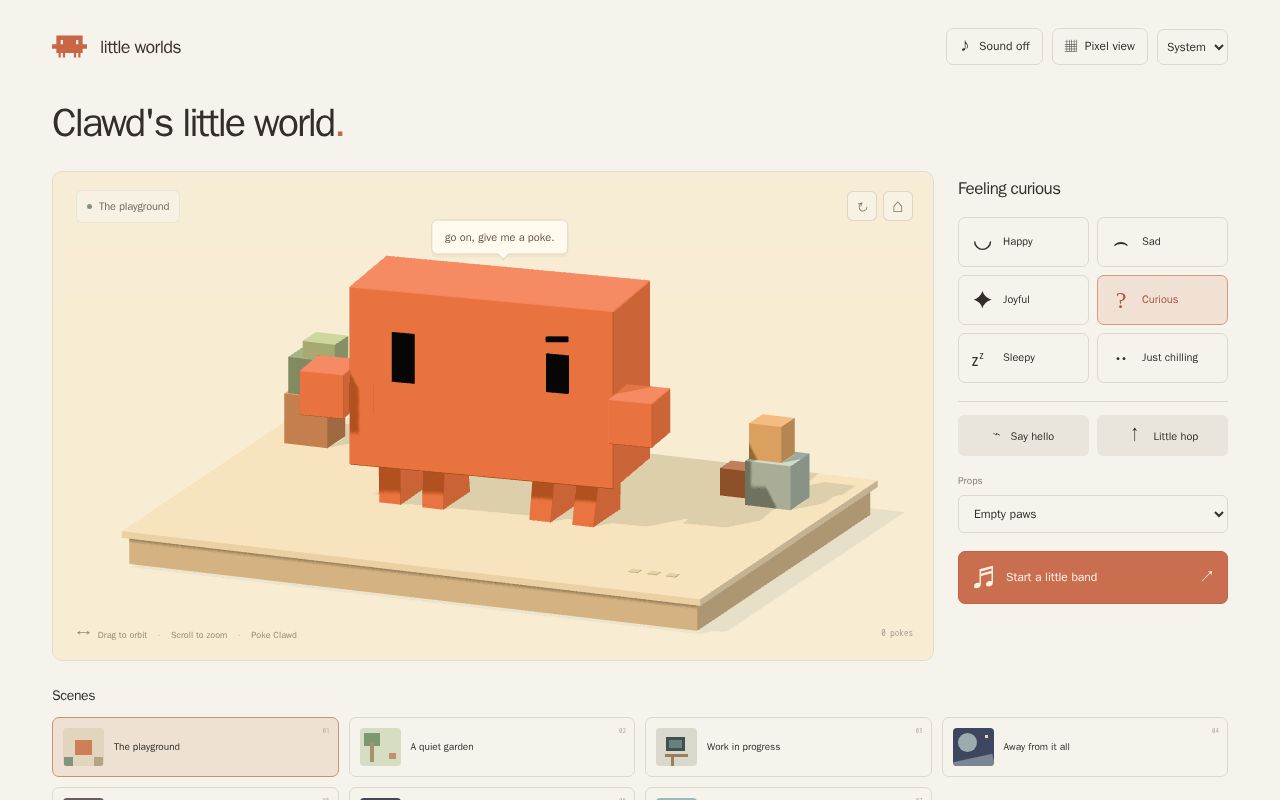Switch to A quiet garden scene

click(492, 747)
